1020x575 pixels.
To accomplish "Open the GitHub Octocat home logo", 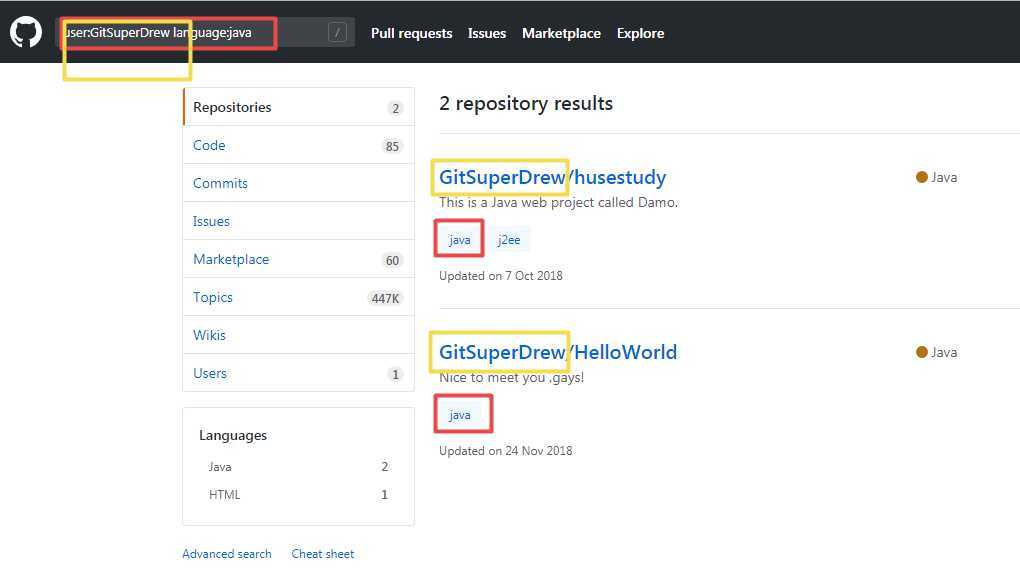I will [x=25, y=32].
